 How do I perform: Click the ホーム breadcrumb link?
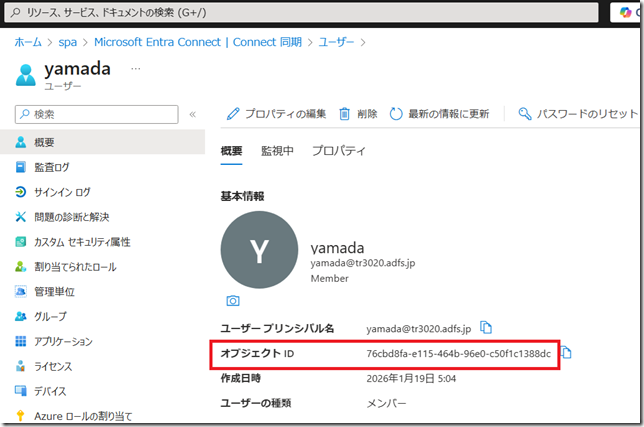point(27,42)
